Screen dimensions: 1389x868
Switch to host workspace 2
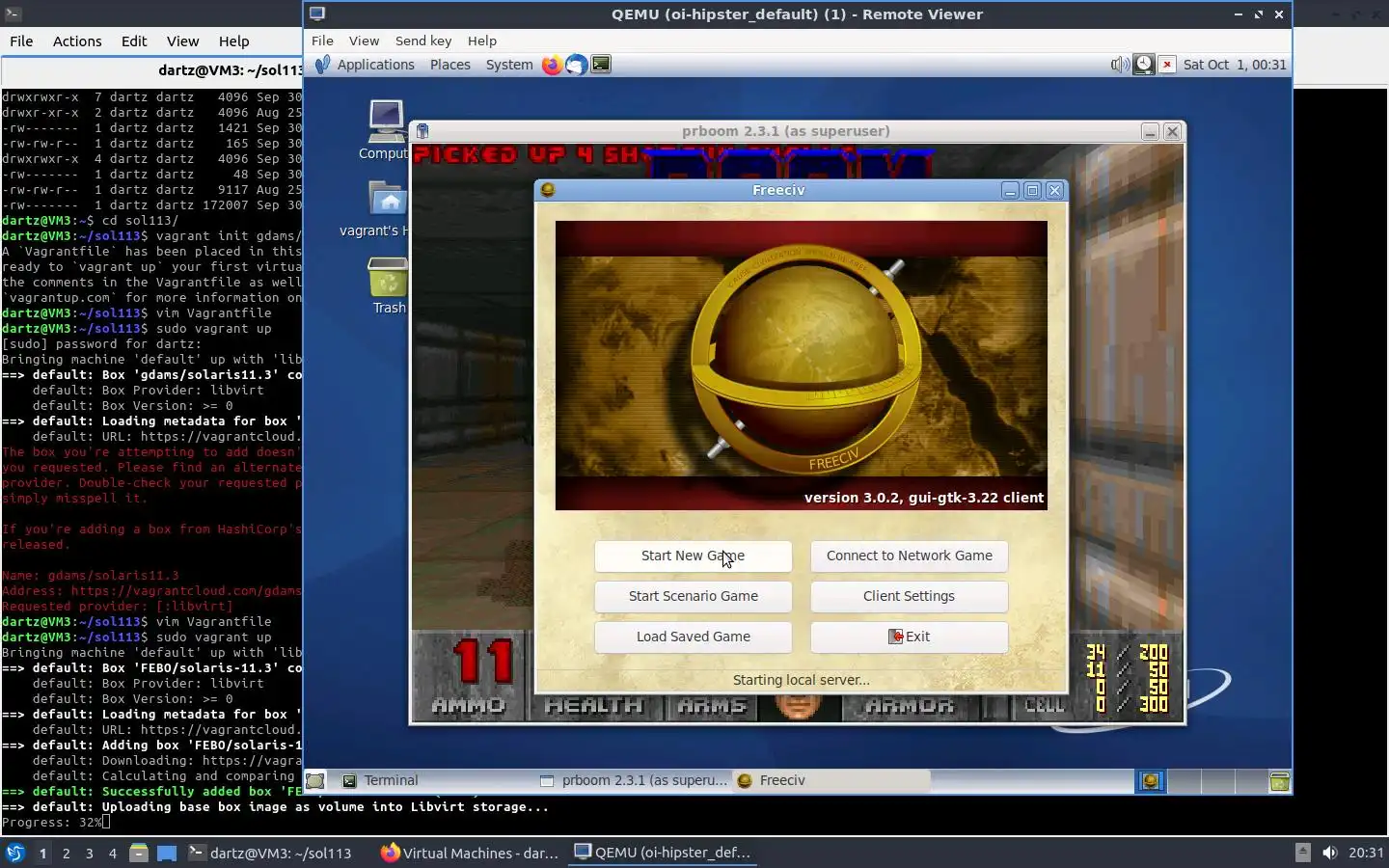pos(66,853)
